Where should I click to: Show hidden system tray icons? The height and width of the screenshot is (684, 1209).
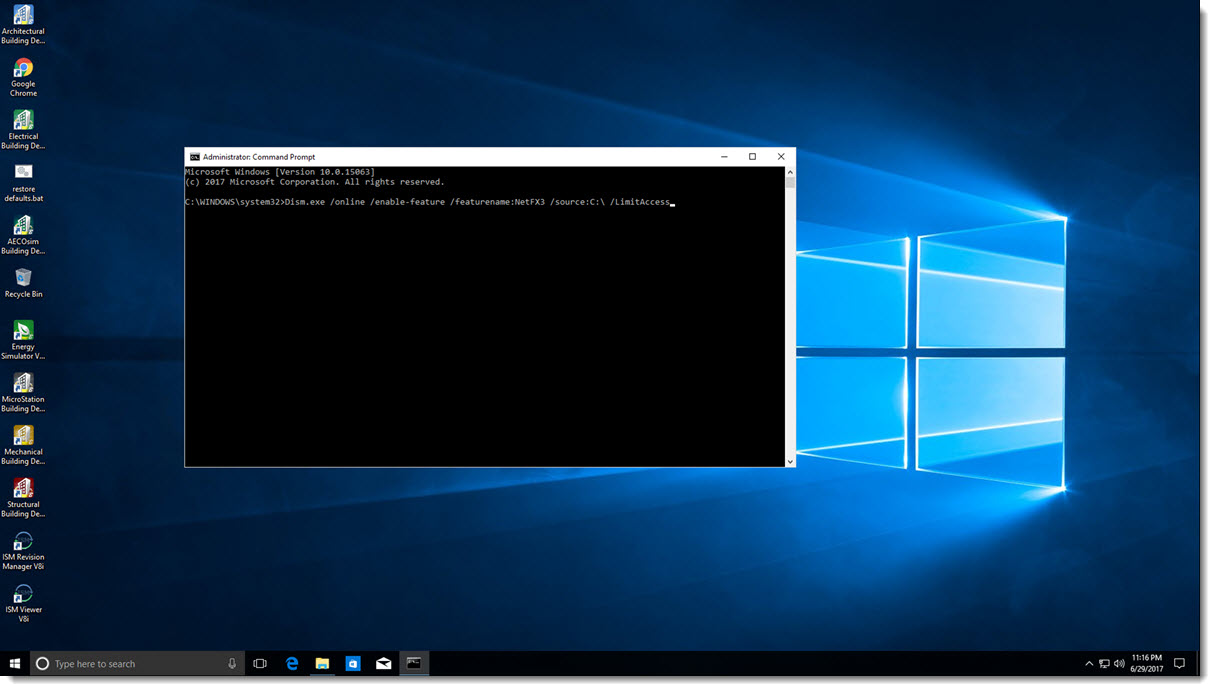1089,663
